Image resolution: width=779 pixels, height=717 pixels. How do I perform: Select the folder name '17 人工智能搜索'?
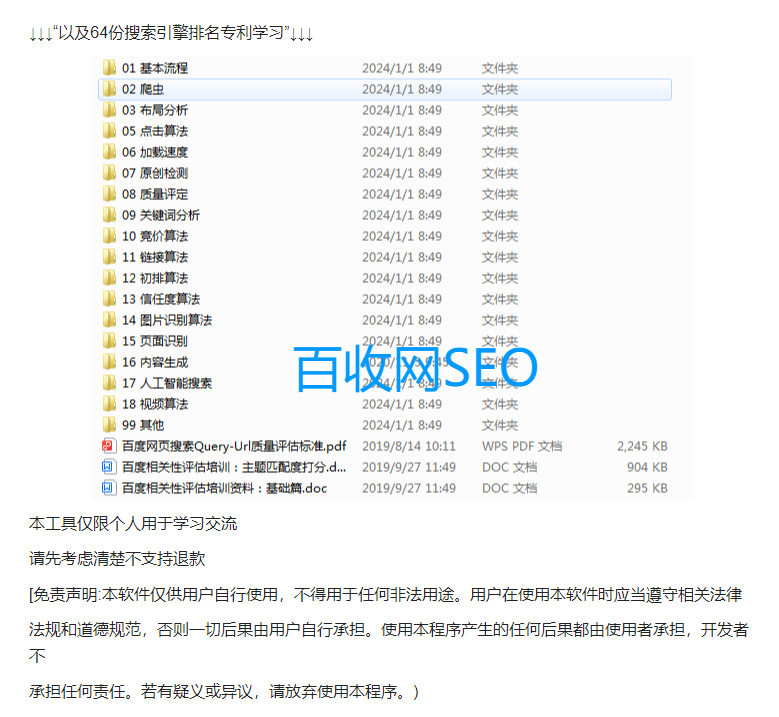(x=167, y=383)
